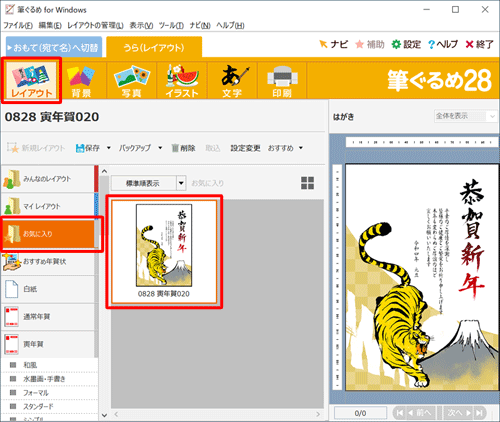Click 前へ previous page button
This screenshot has width=500, height=422.
(420, 413)
